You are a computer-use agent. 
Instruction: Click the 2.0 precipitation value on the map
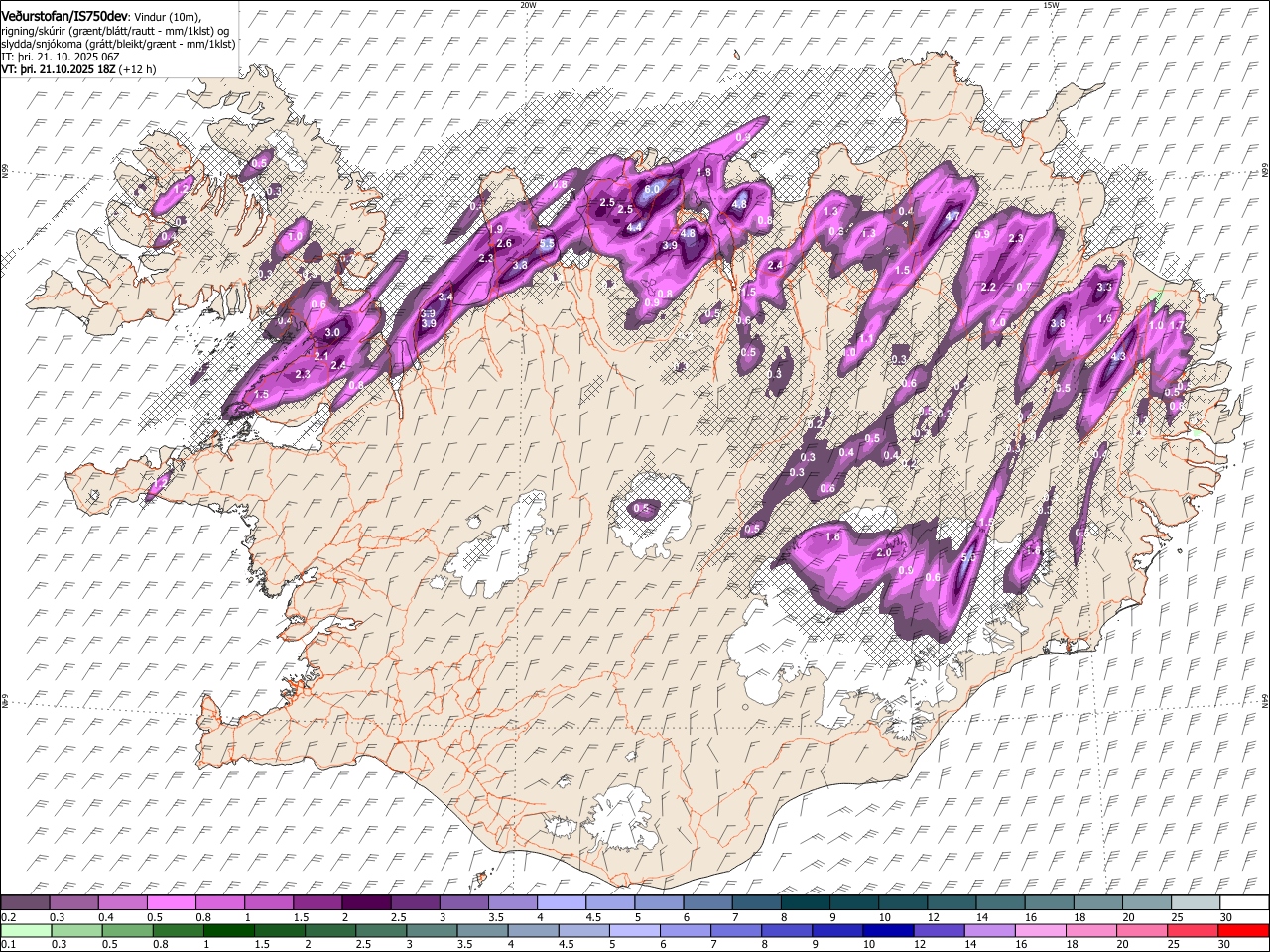pyautogui.click(x=884, y=553)
